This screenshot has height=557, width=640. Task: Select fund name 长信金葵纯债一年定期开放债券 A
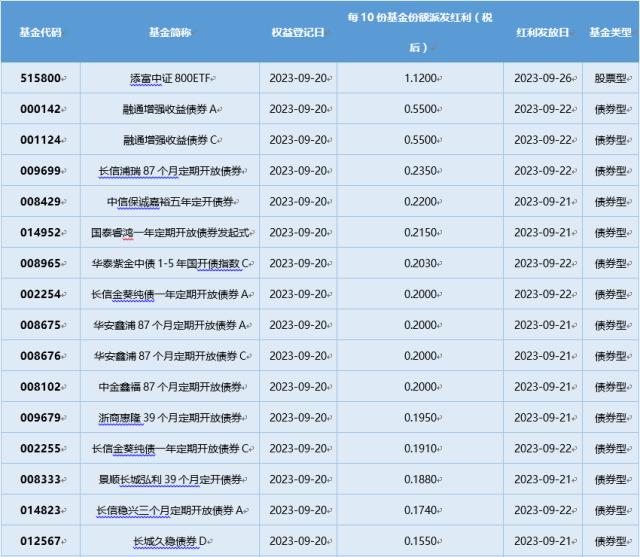[170, 294]
